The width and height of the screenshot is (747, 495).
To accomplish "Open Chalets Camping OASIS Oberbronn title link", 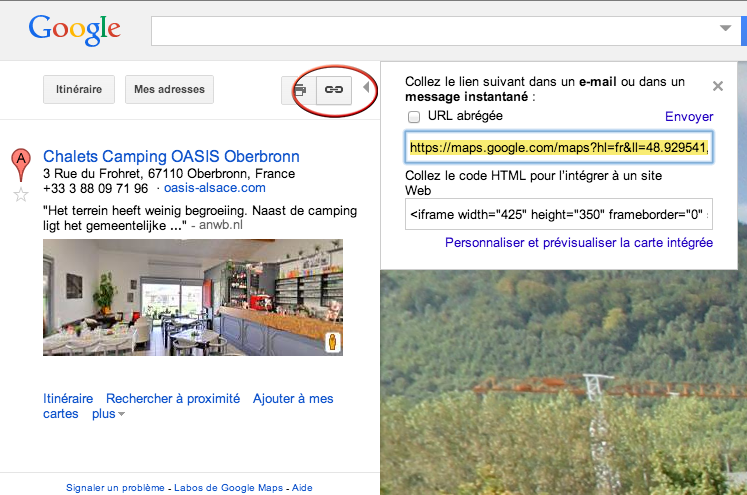I will [171, 156].
